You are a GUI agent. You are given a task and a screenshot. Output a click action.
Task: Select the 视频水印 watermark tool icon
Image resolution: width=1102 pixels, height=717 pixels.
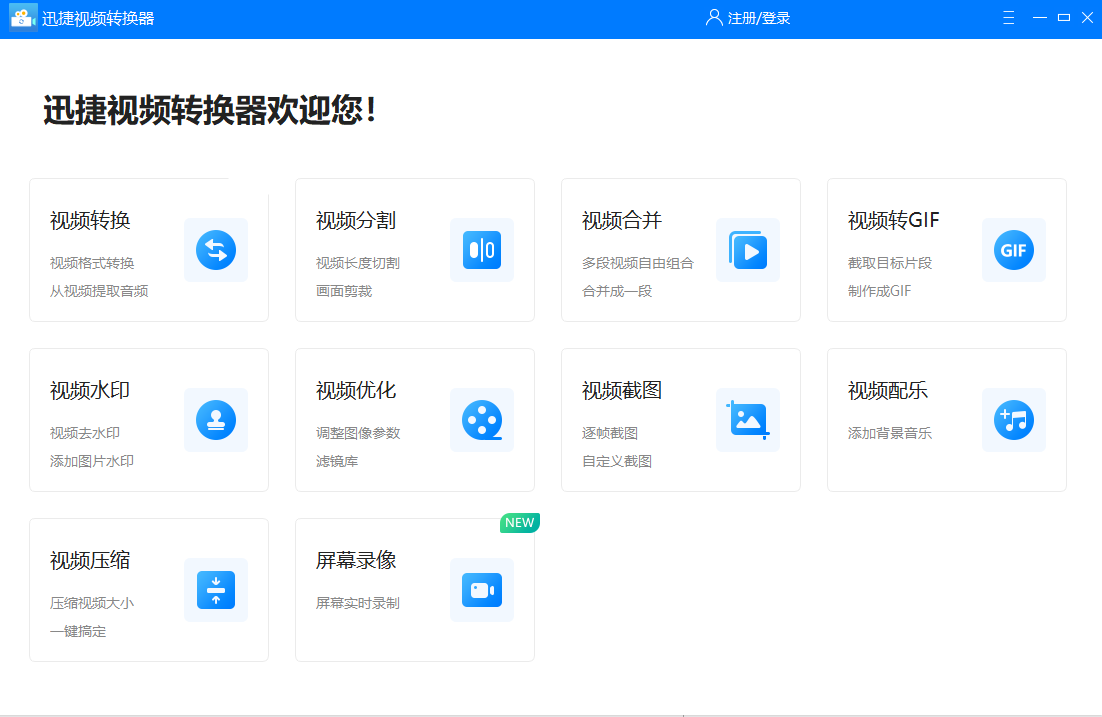(216, 420)
